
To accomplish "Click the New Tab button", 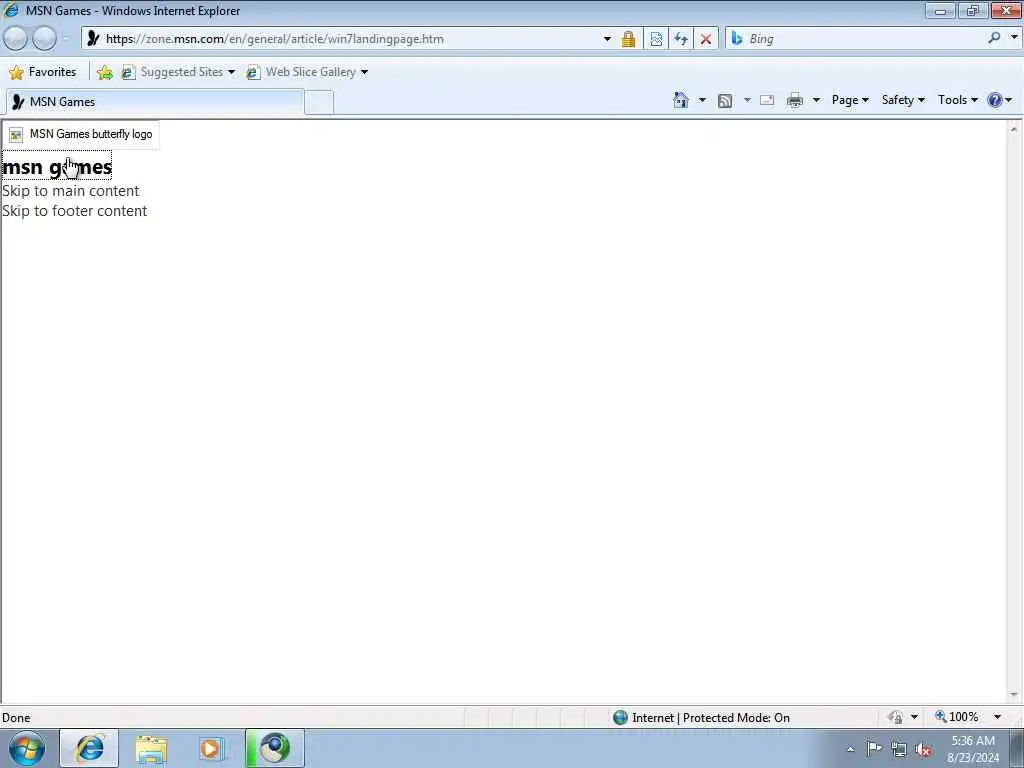I will tap(319, 103).
